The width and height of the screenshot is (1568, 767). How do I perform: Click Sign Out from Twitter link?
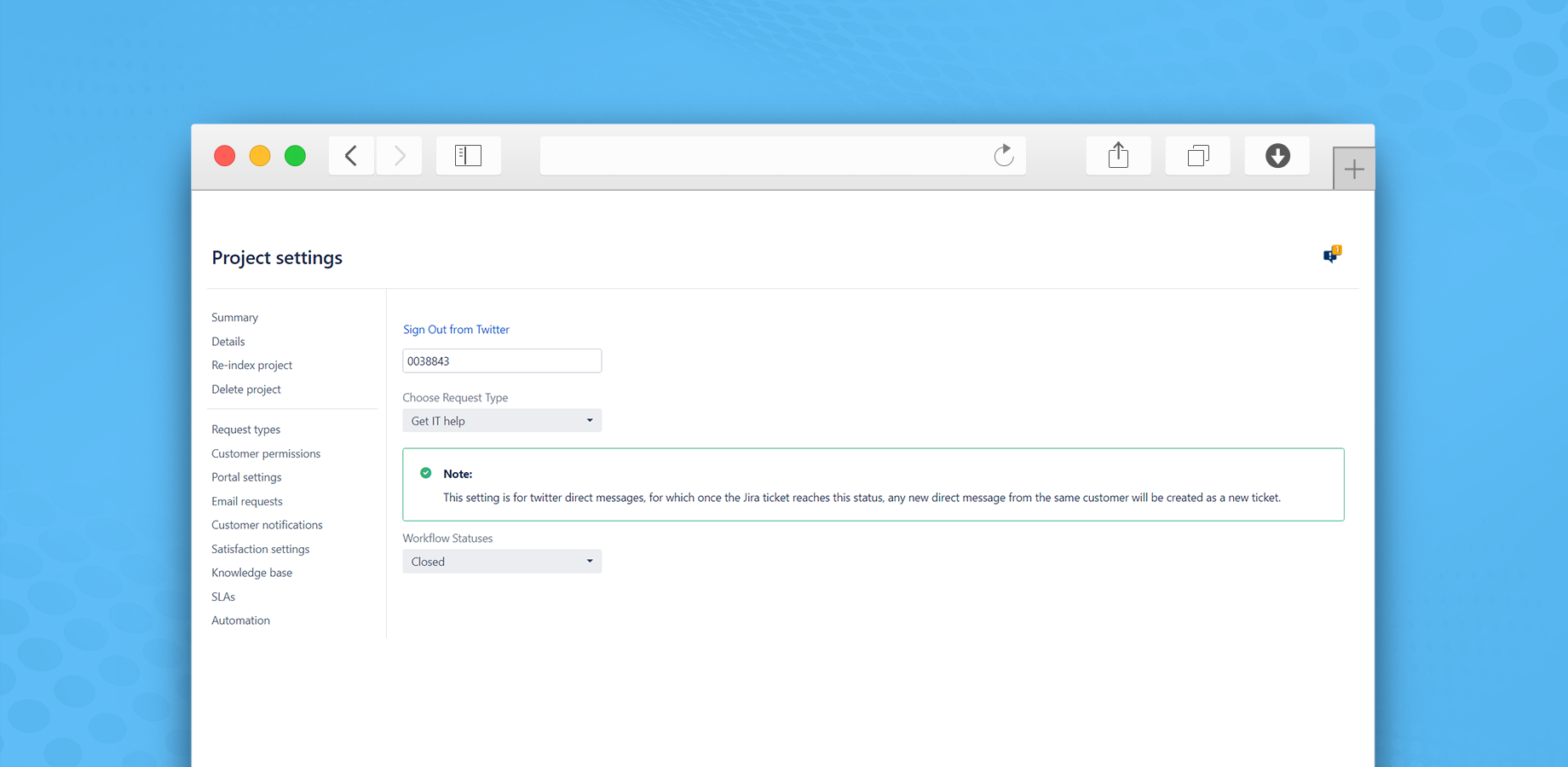(456, 330)
